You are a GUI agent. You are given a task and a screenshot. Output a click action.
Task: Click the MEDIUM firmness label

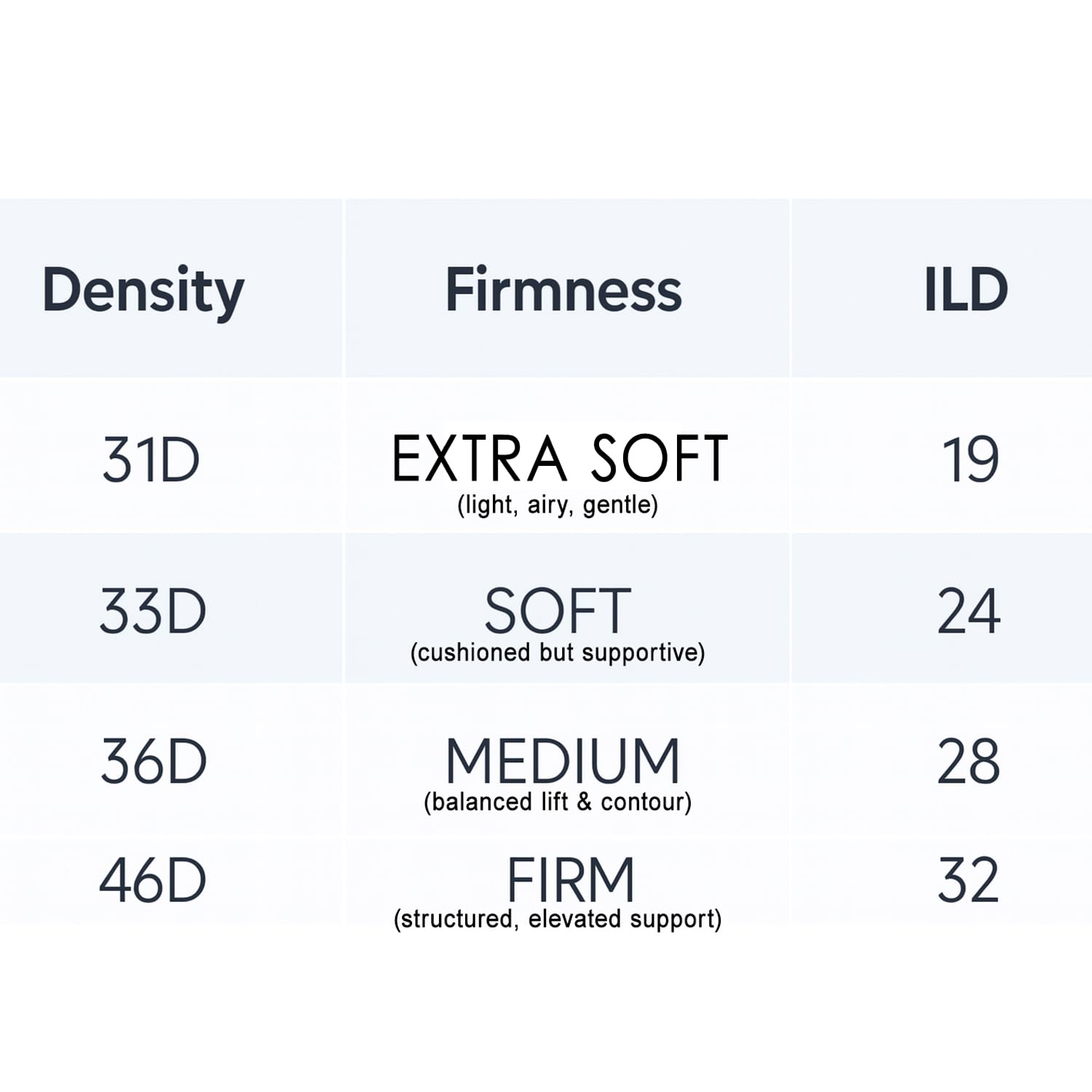point(562,761)
